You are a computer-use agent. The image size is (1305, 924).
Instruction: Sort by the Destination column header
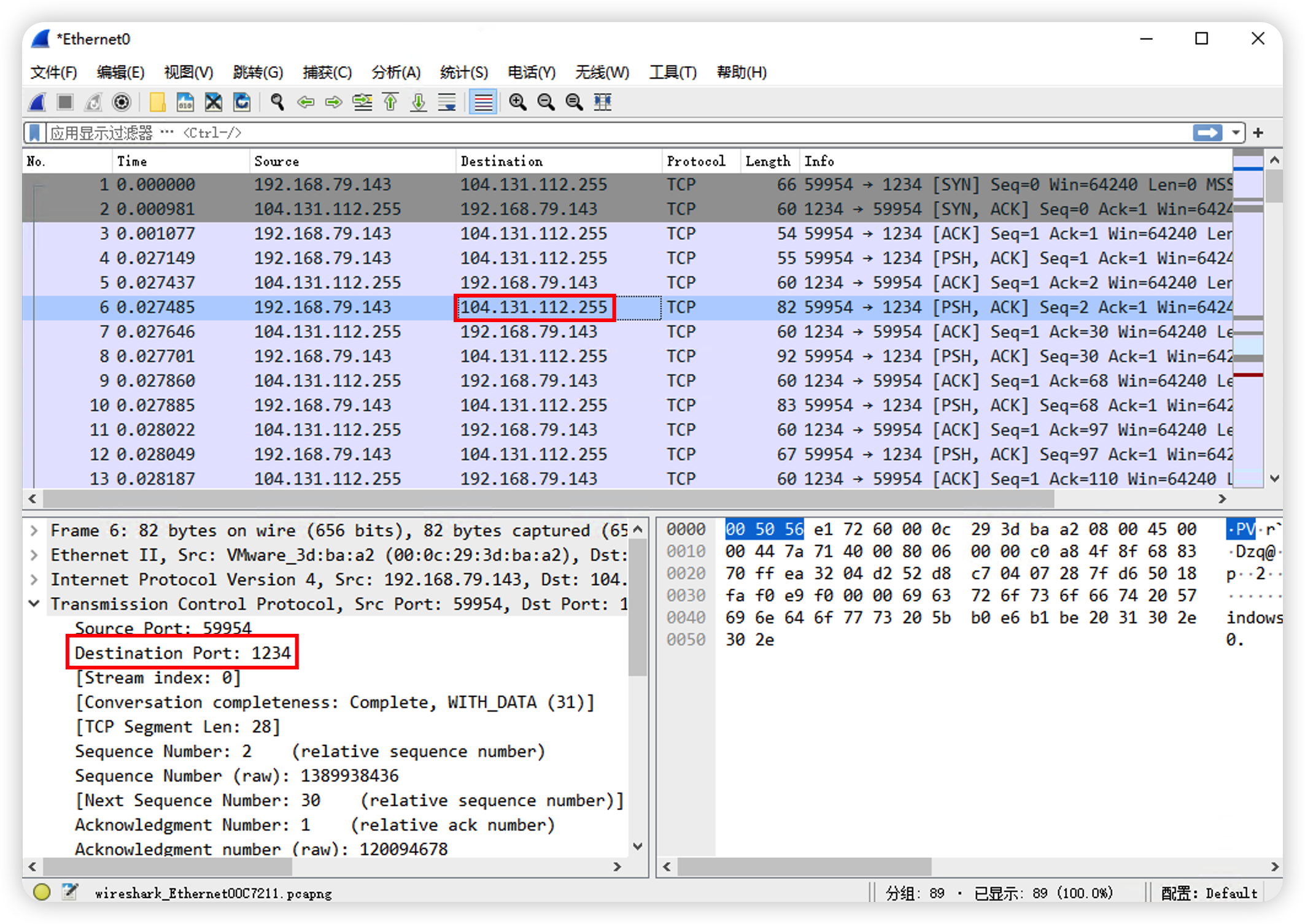point(559,161)
